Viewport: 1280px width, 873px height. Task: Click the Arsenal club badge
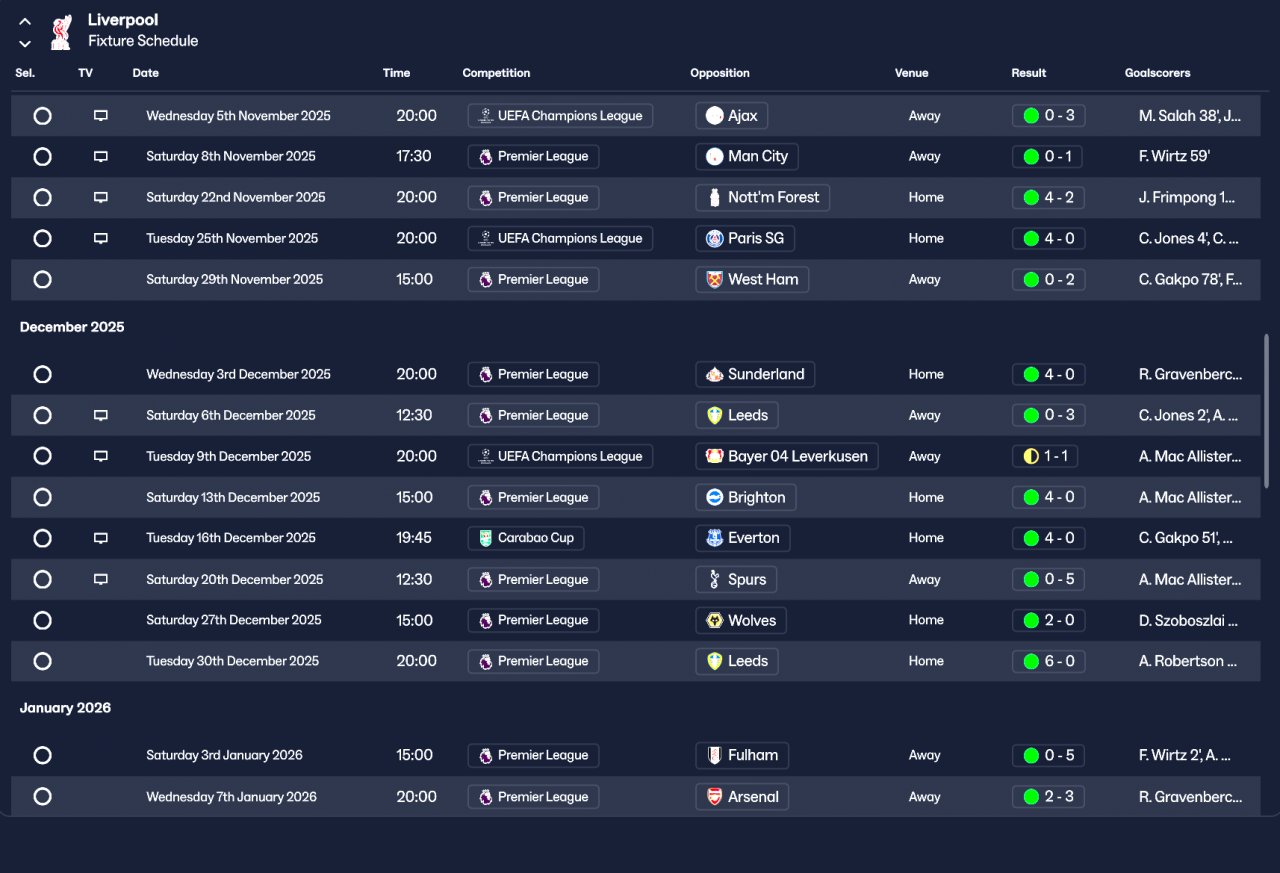coord(714,797)
